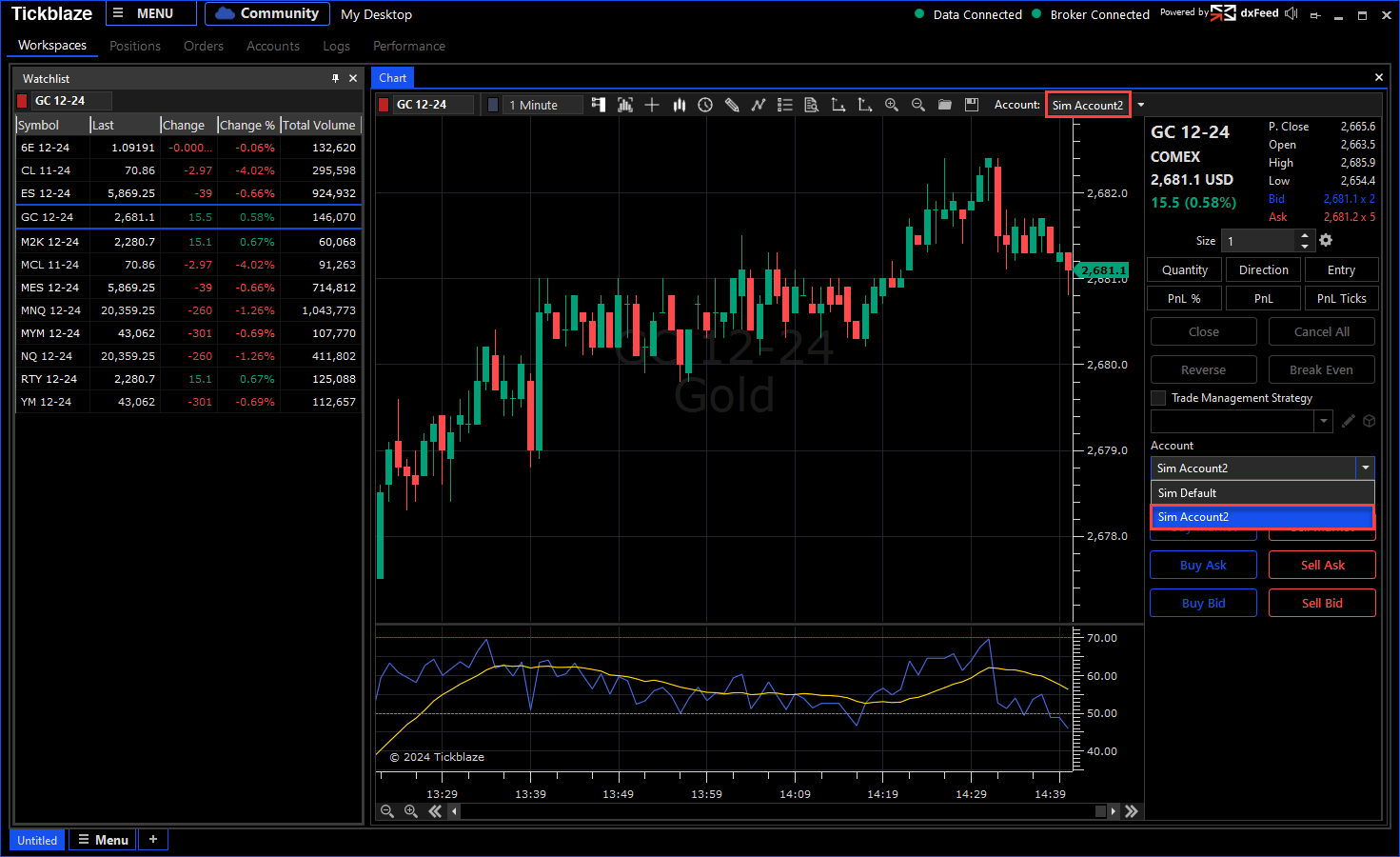Select the Workspaces tab
Screen dimensions: 1400x857
pos(52,45)
